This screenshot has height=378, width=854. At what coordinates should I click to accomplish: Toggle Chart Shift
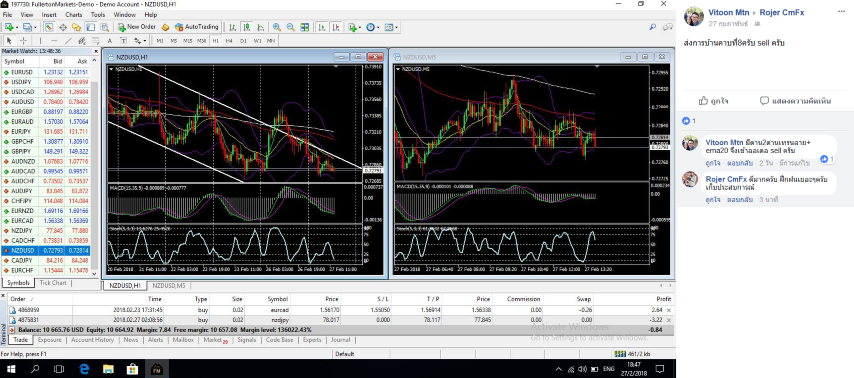336,27
